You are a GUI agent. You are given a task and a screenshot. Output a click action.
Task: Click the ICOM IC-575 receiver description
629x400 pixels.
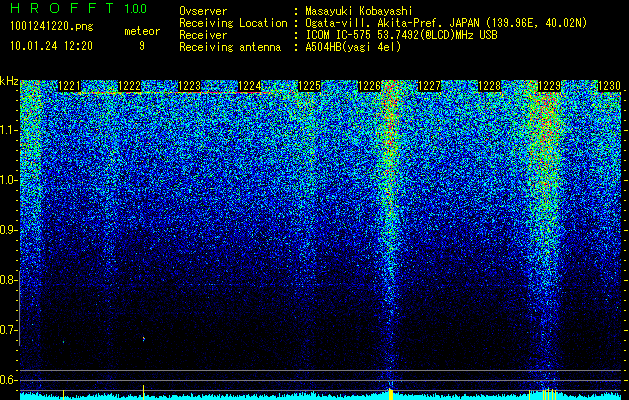(x=401, y=35)
